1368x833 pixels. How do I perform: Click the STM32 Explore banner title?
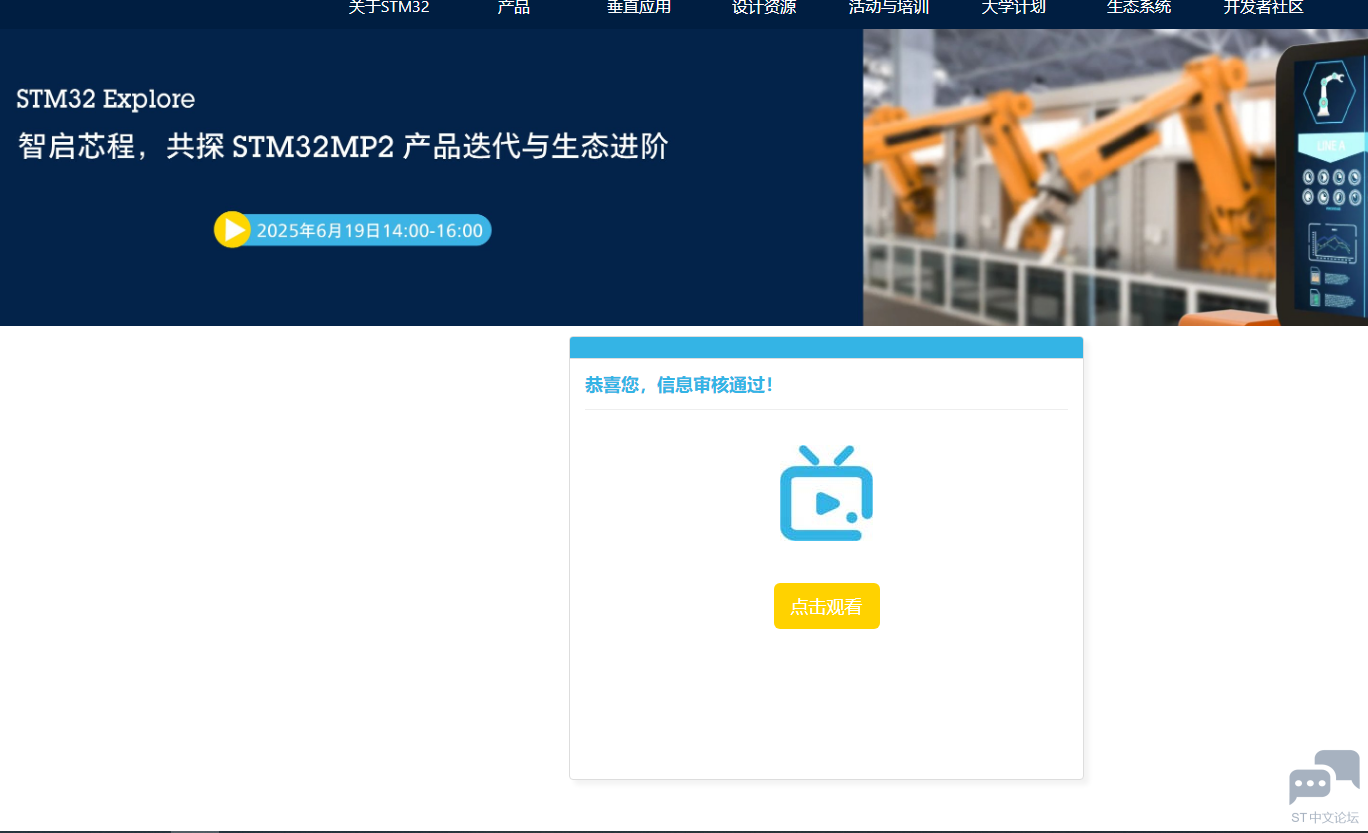[106, 99]
